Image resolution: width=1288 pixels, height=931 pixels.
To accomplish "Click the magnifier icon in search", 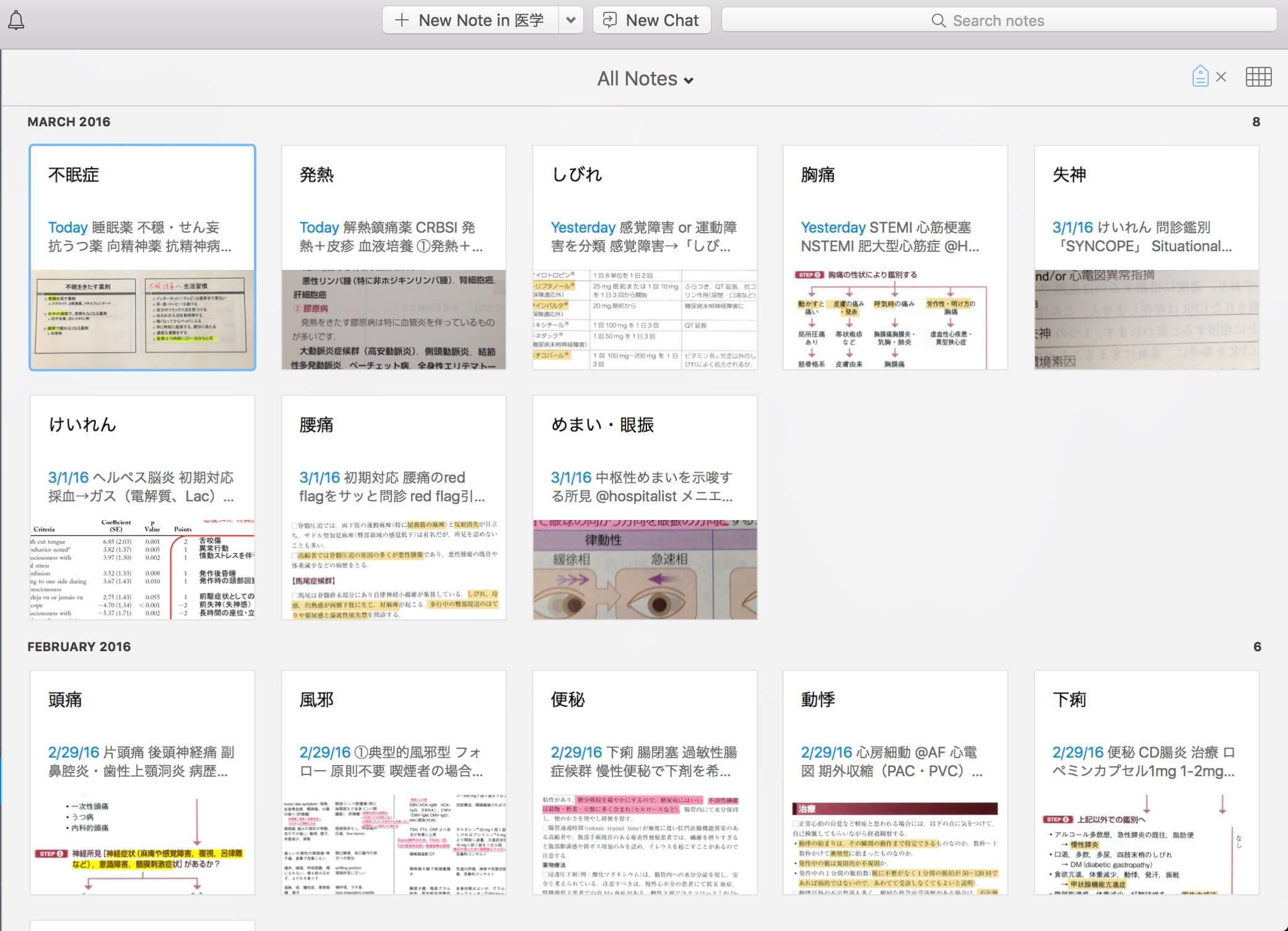I will pyautogui.click(x=938, y=20).
